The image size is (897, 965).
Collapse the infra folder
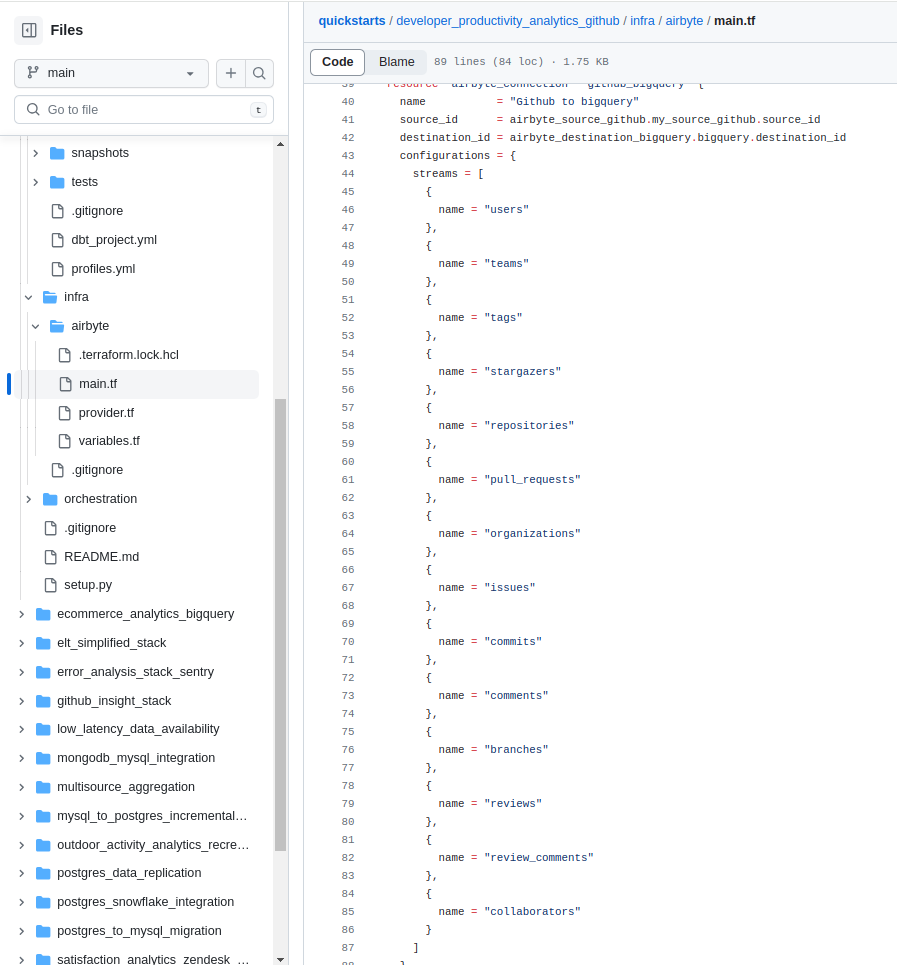(28, 296)
